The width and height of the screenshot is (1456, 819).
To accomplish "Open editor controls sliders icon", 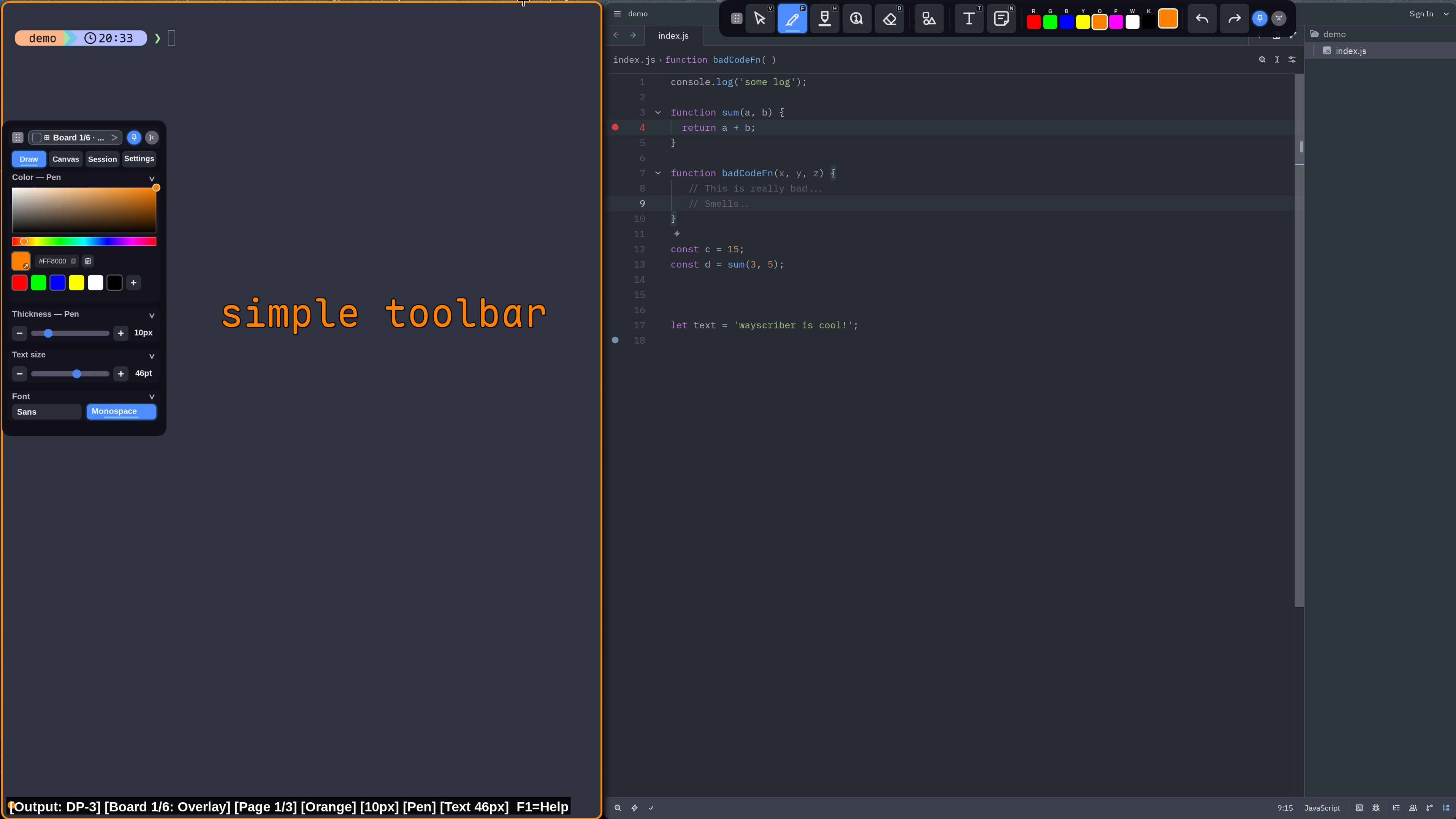I will pyautogui.click(x=1291, y=59).
